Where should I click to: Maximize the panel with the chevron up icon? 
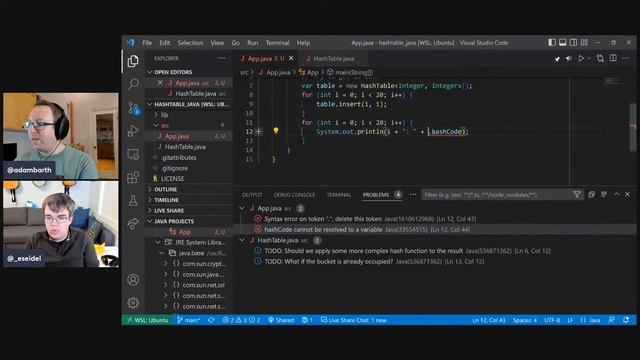tap(617, 195)
